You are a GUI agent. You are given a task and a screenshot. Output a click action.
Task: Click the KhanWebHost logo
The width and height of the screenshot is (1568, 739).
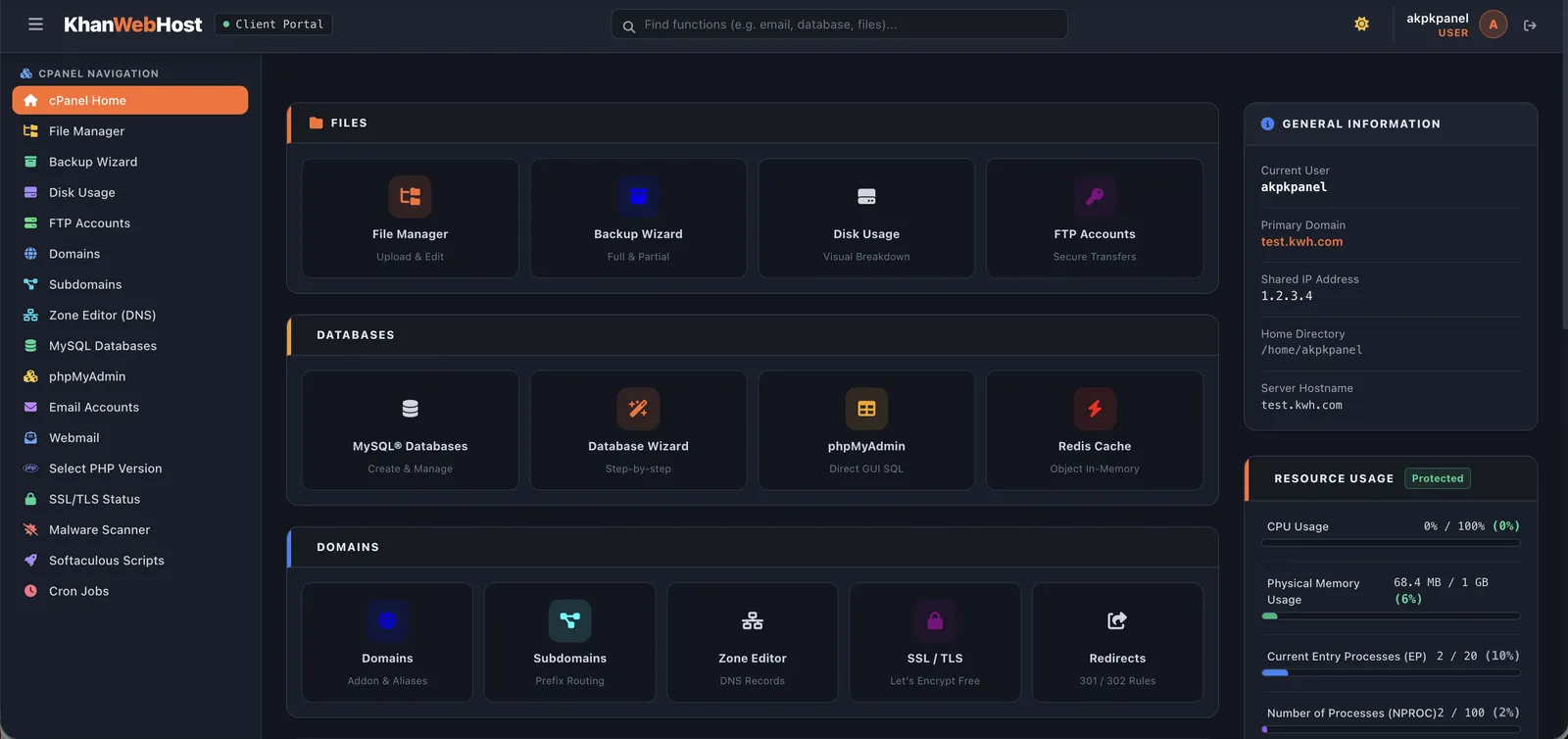133,25
